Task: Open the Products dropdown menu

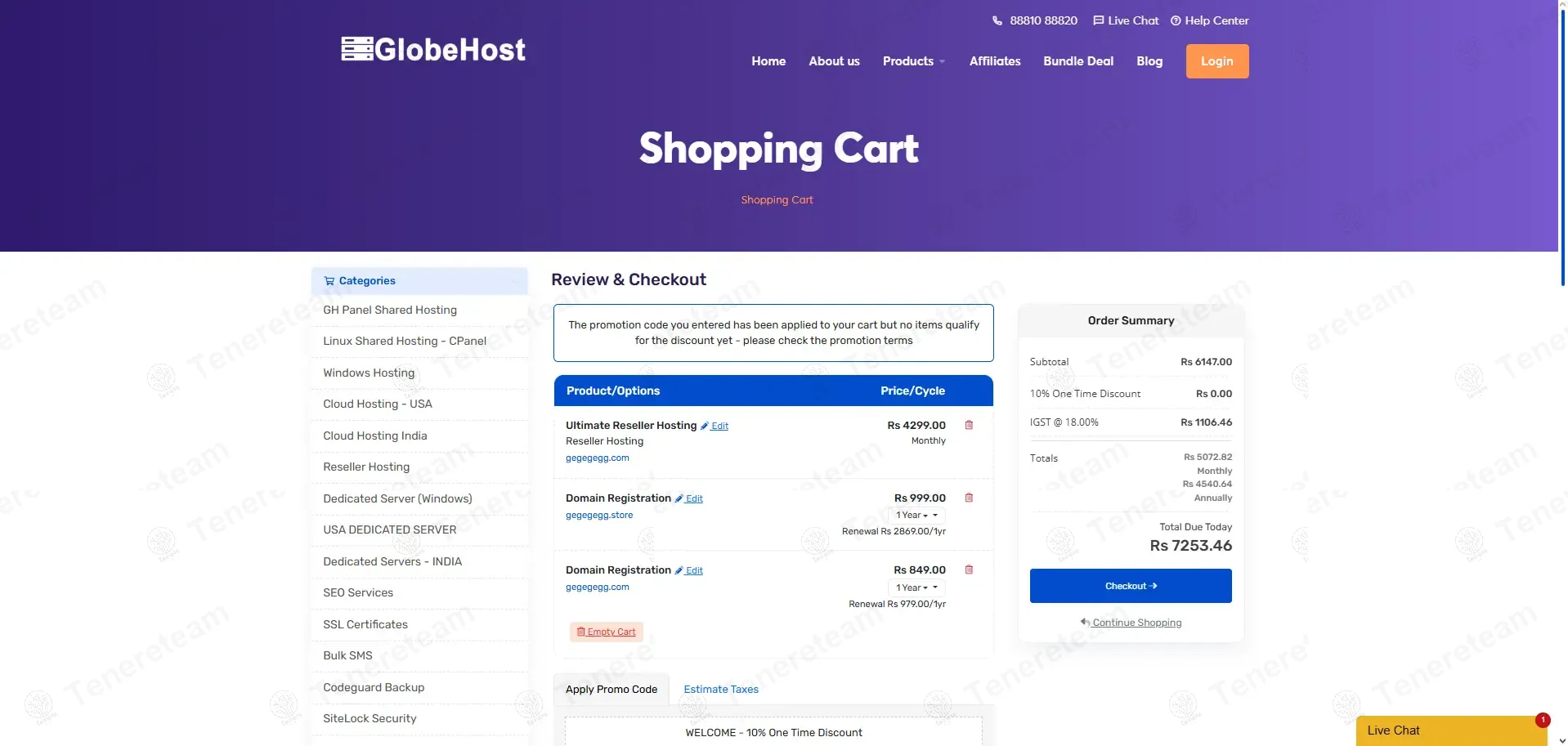Action: pos(913,61)
